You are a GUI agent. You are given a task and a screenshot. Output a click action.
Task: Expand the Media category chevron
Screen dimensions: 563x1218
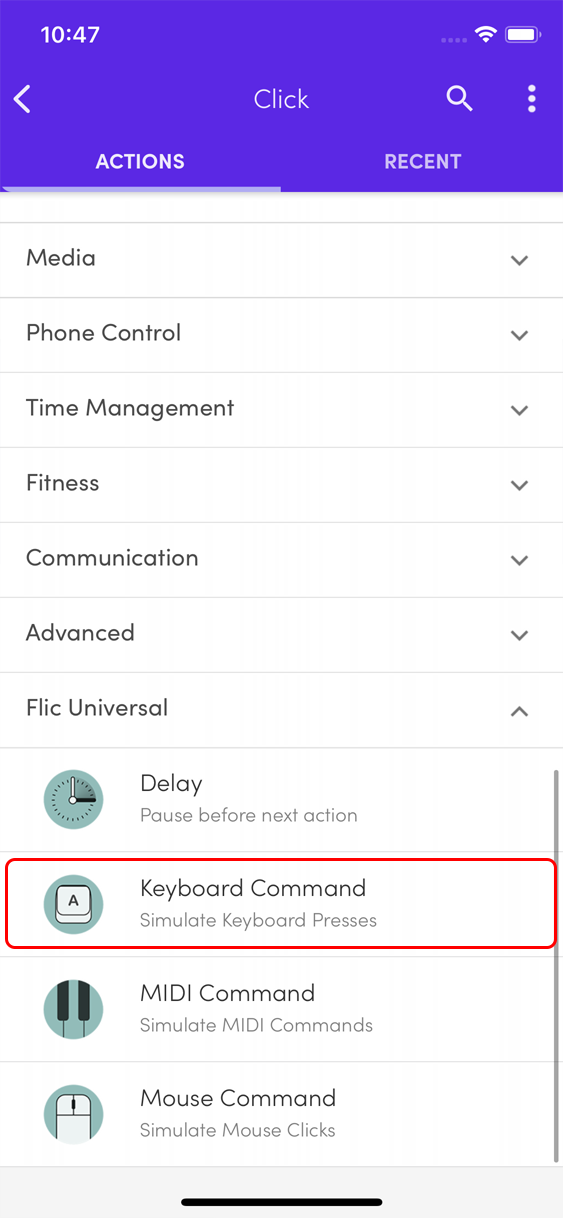pos(519,260)
